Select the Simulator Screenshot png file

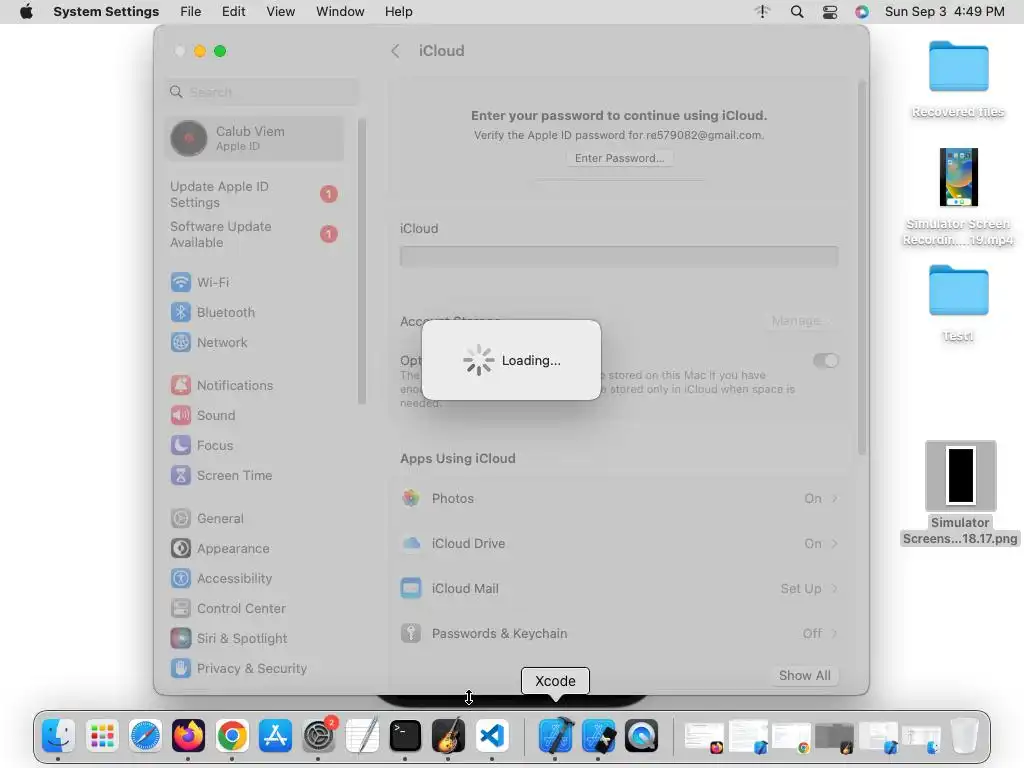point(960,494)
